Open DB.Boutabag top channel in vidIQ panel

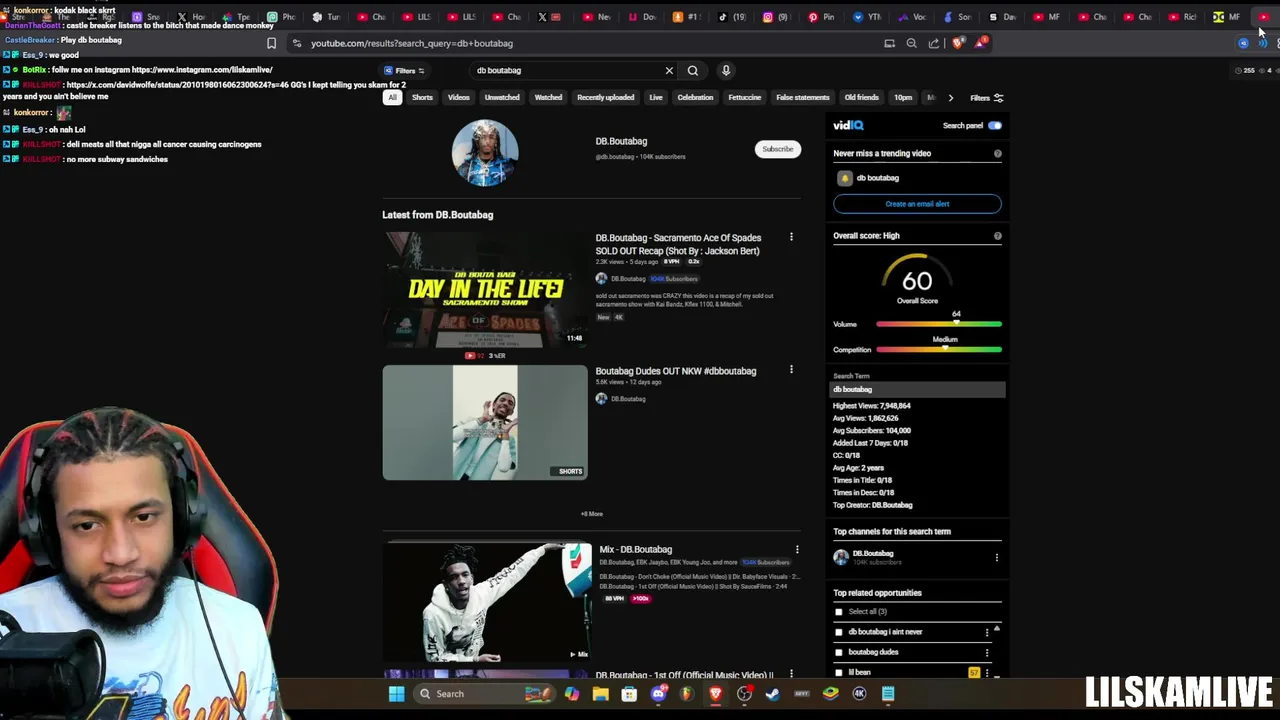873,553
